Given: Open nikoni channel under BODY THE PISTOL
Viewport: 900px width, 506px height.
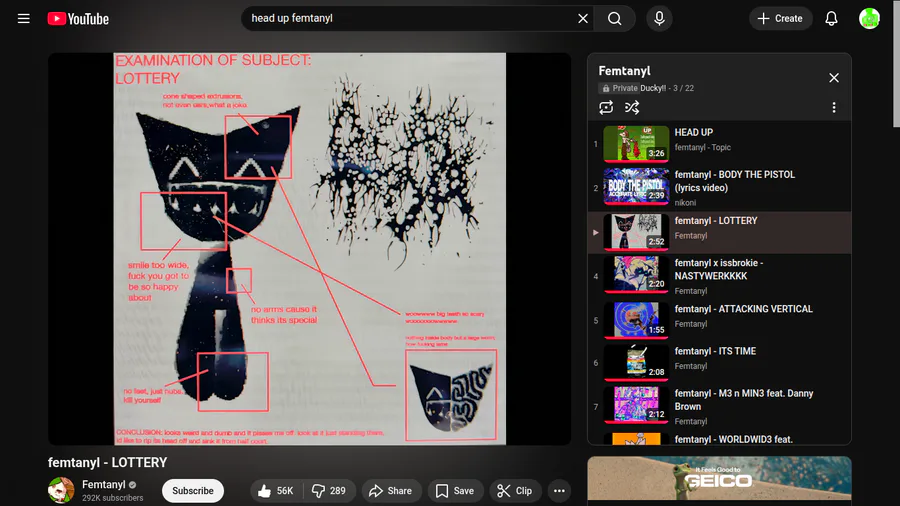Looking at the screenshot, I should (685, 203).
